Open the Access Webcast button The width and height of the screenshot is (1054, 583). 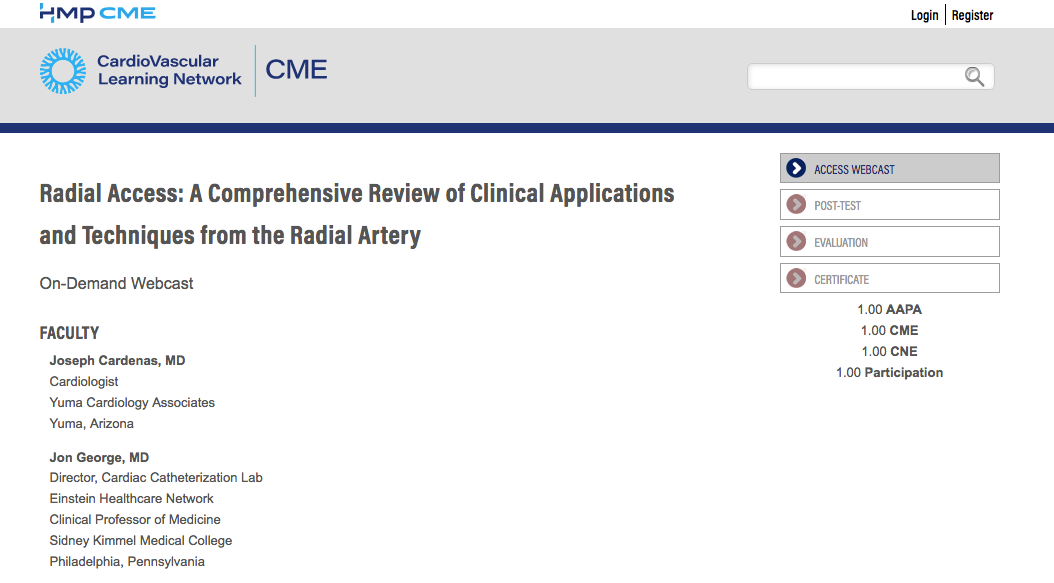pos(889,168)
